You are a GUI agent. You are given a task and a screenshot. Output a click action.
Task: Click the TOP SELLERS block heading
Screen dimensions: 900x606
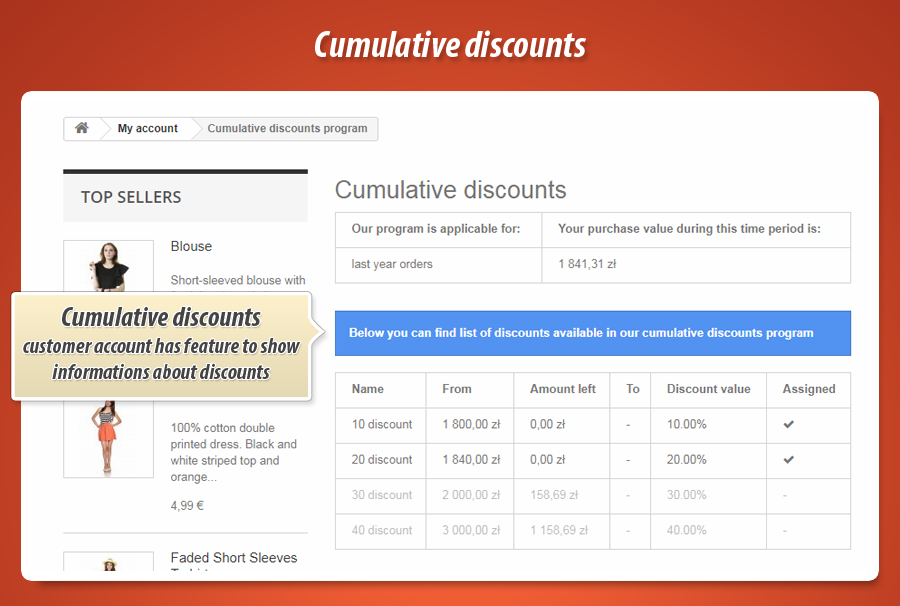[131, 197]
